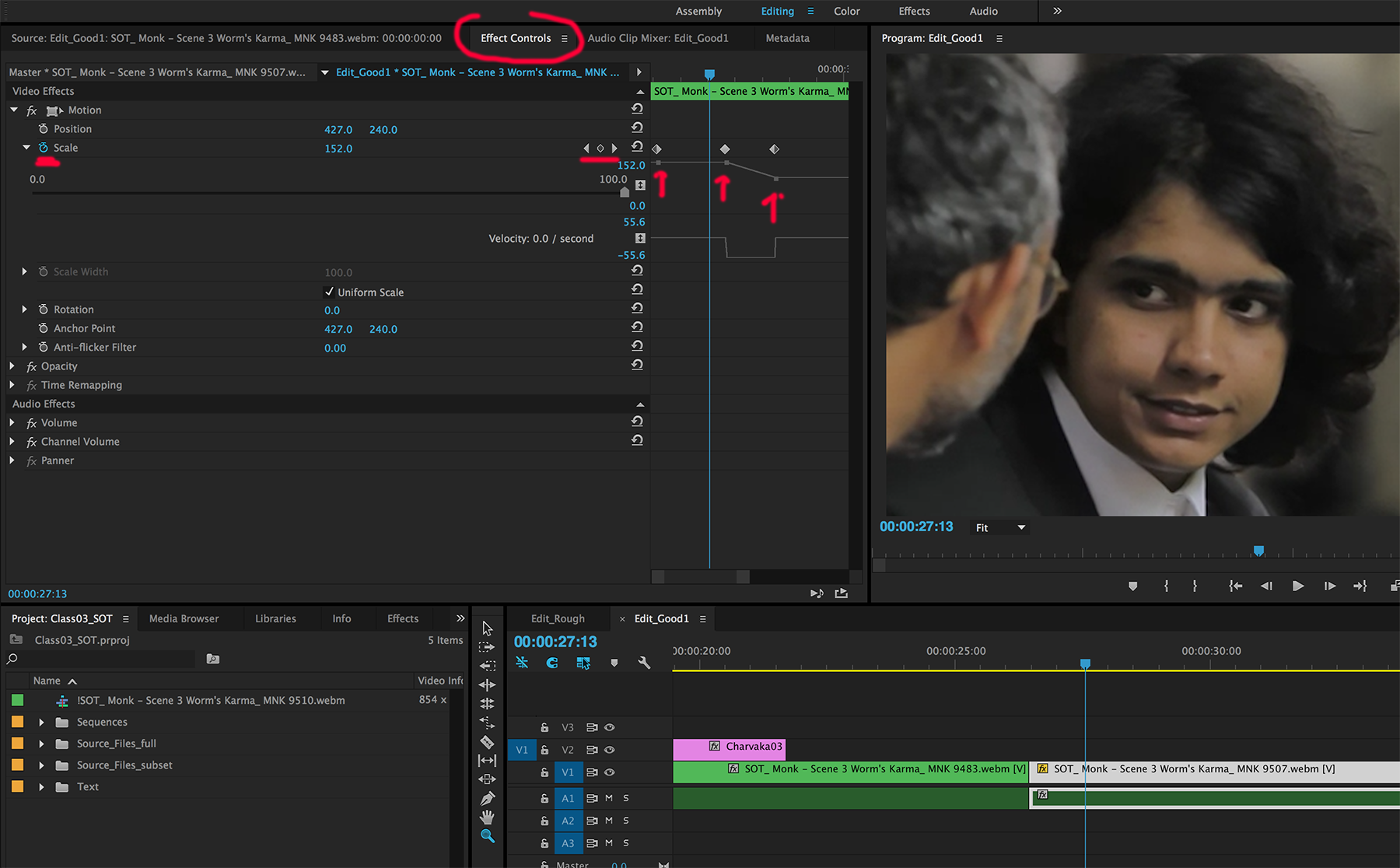Click the Rotation value 0.0
Screen dimensions: 1400x868
(332, 310)
